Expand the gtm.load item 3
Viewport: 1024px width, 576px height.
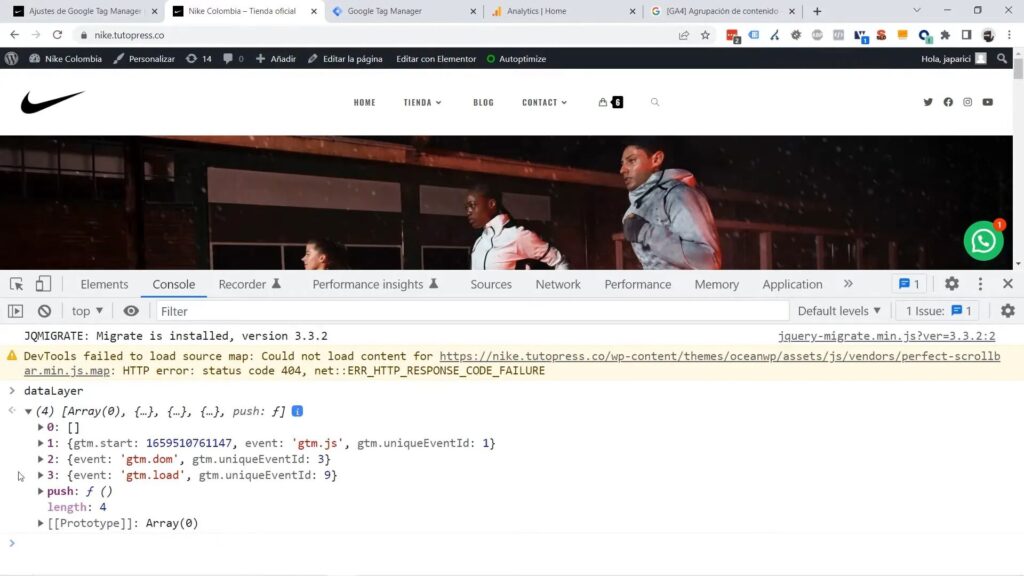[40, 475]
